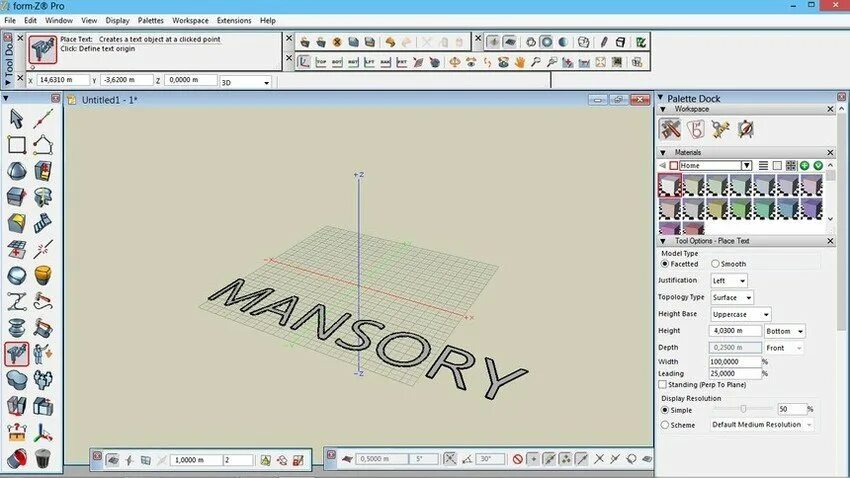Click the red no-snap circle icon
The height and width of the screenshot is (478, 850).
click(x=517, y=459)
